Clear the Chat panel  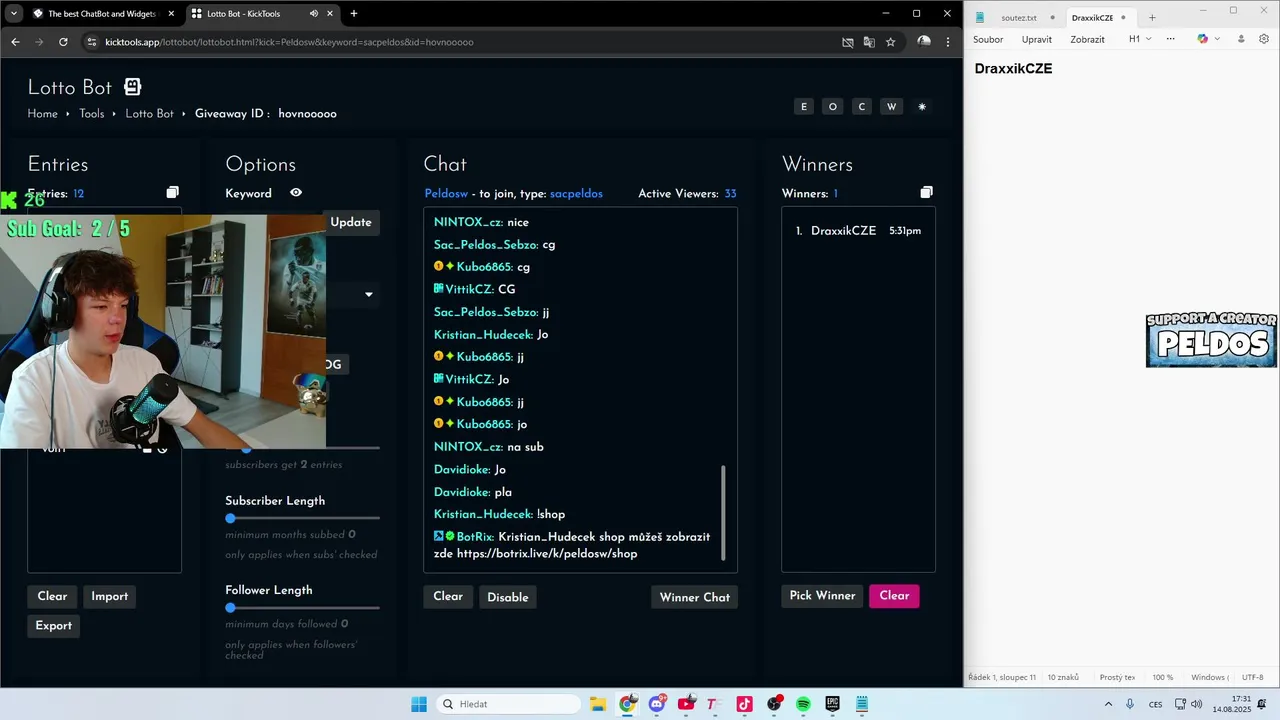[448, 597]
